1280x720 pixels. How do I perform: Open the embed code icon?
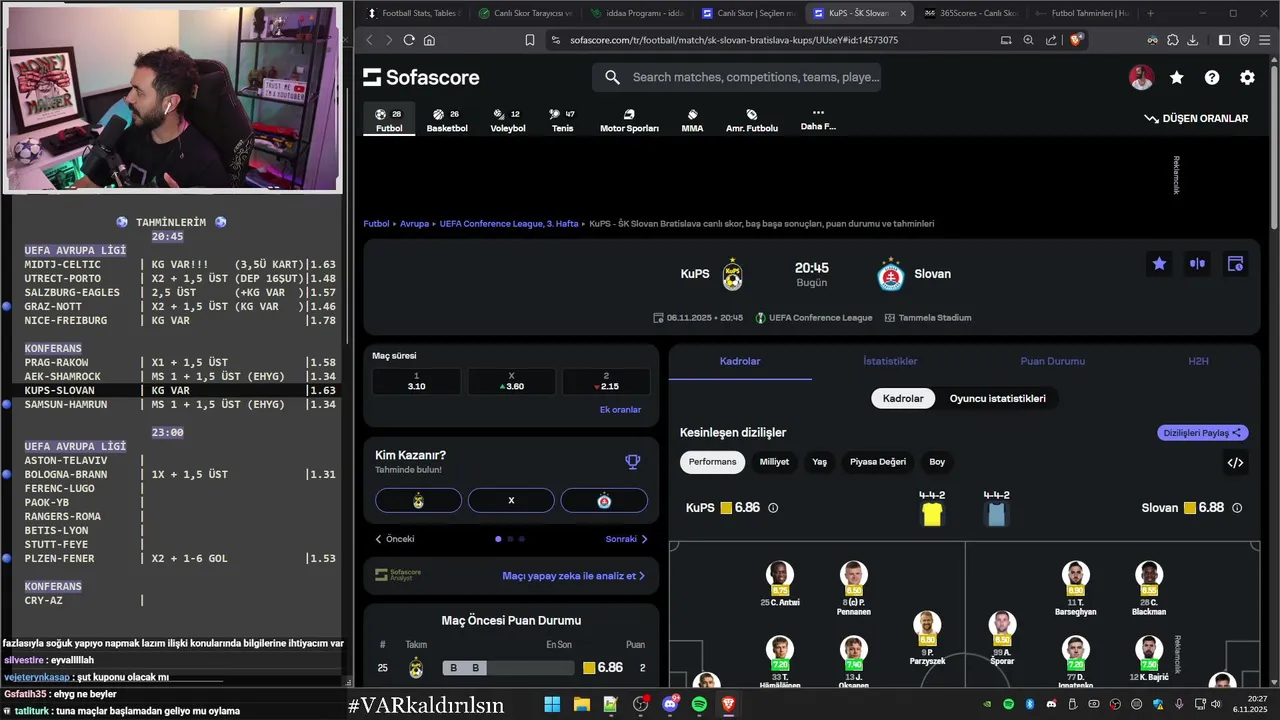tap(1235, 462)
